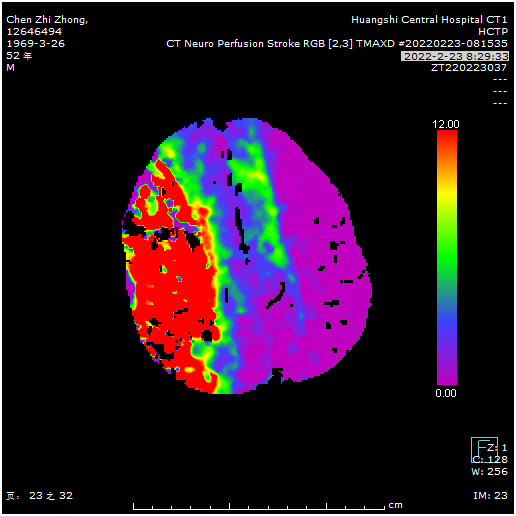Click the birth date 1969-3-26
The height and width of the screenshot is (516, 516).
tap(35, 44)
